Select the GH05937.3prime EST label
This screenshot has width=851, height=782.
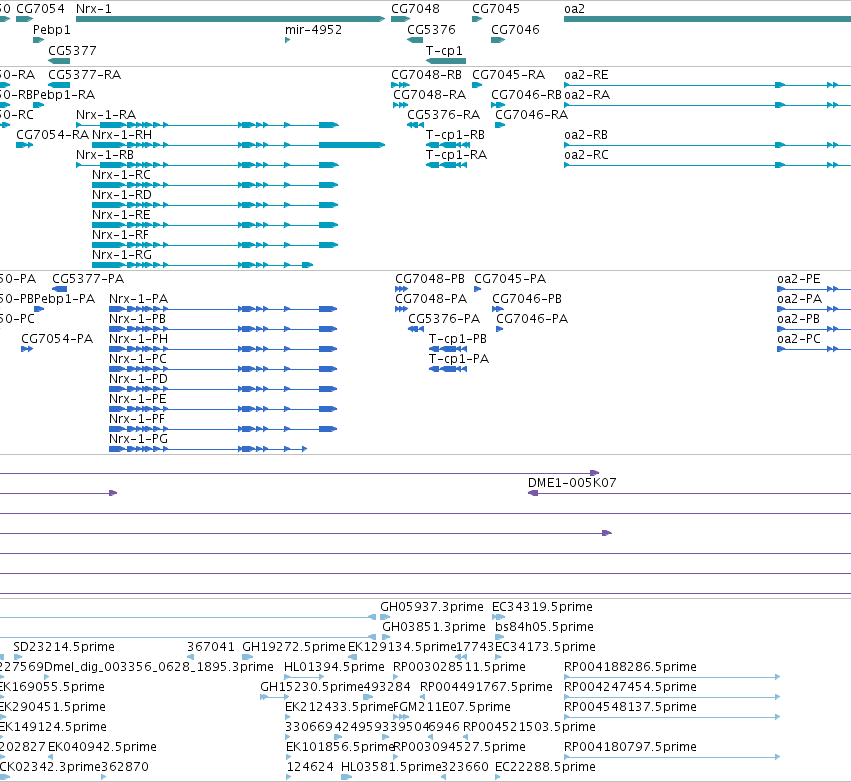431,607
